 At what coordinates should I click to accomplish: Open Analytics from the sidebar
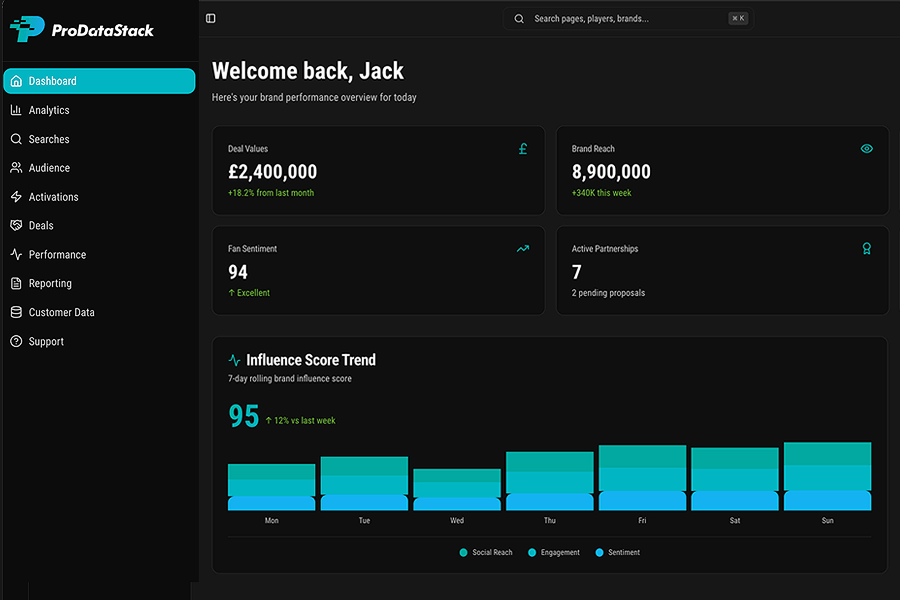49,110
